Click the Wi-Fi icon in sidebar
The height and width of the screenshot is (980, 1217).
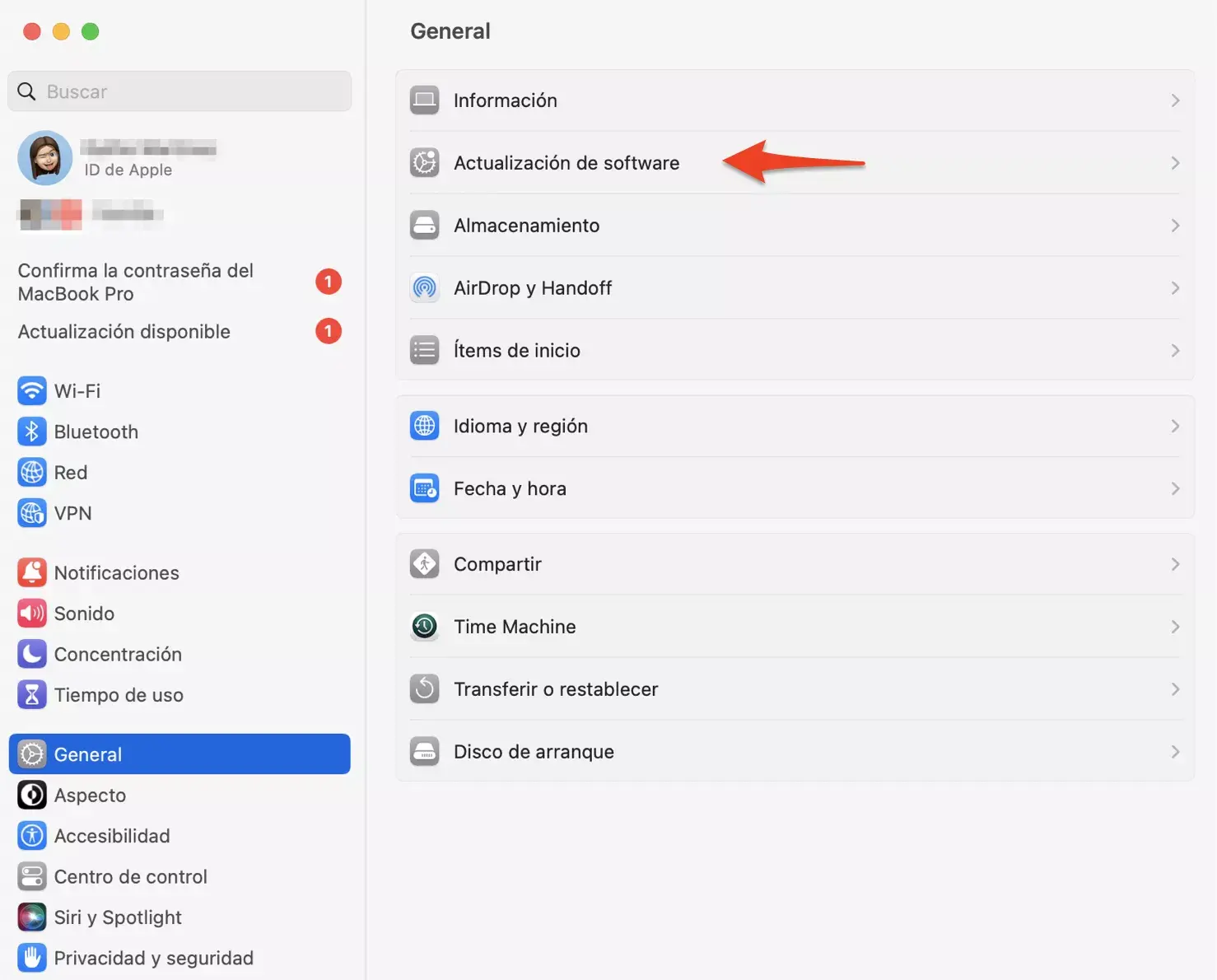[32, 390]
